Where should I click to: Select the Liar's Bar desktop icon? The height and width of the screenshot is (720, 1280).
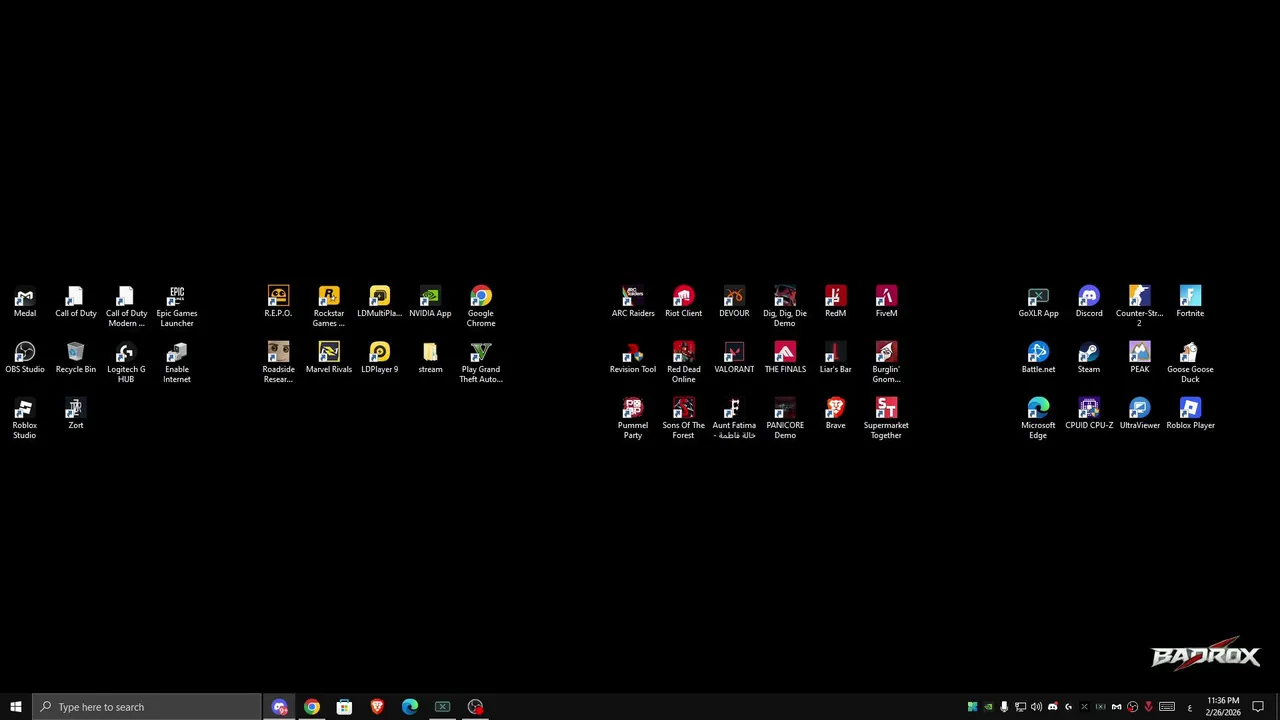click(835, 359)
